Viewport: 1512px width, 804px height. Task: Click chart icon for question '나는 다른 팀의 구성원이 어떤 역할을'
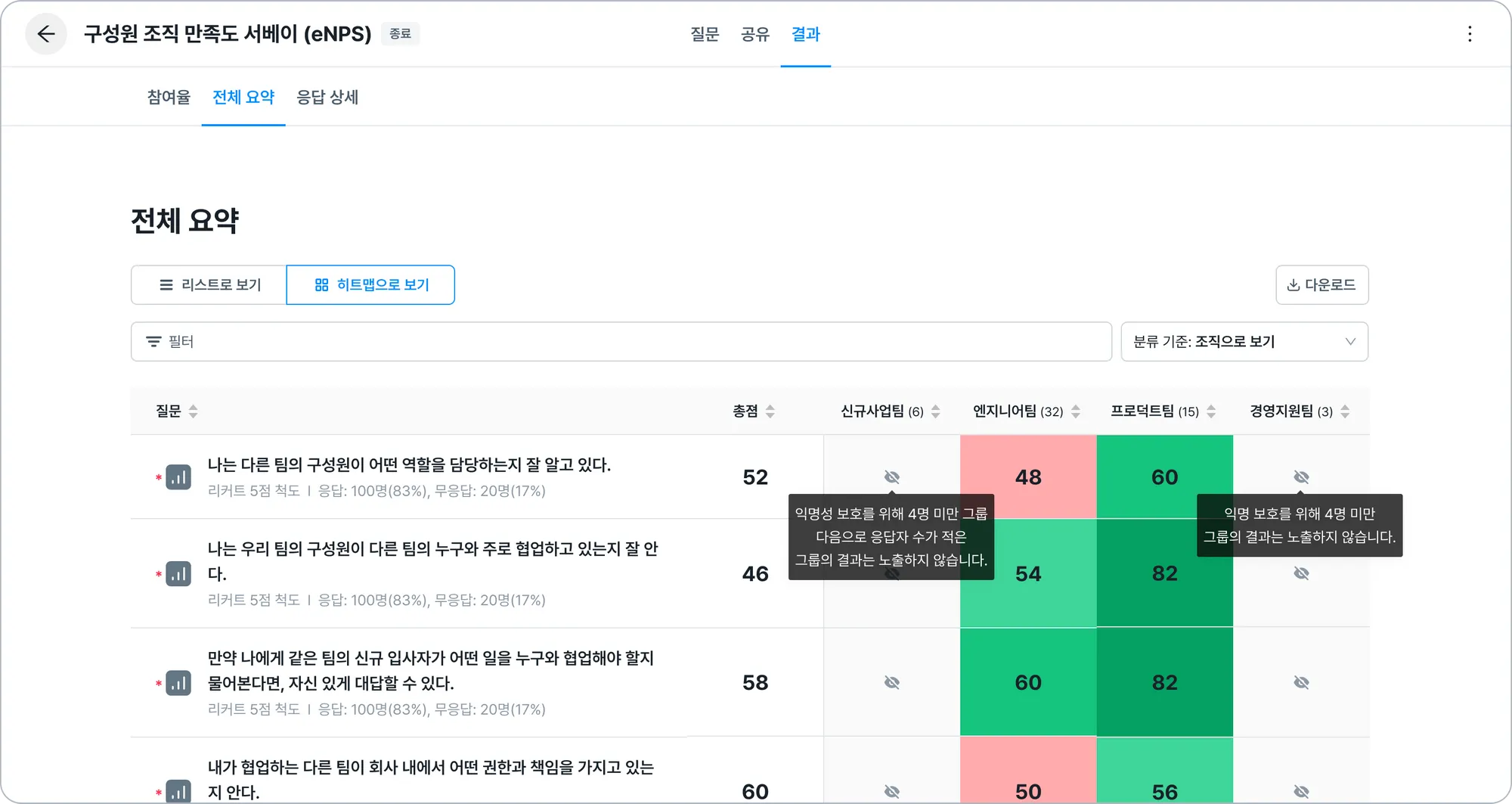tap(178, 477)
